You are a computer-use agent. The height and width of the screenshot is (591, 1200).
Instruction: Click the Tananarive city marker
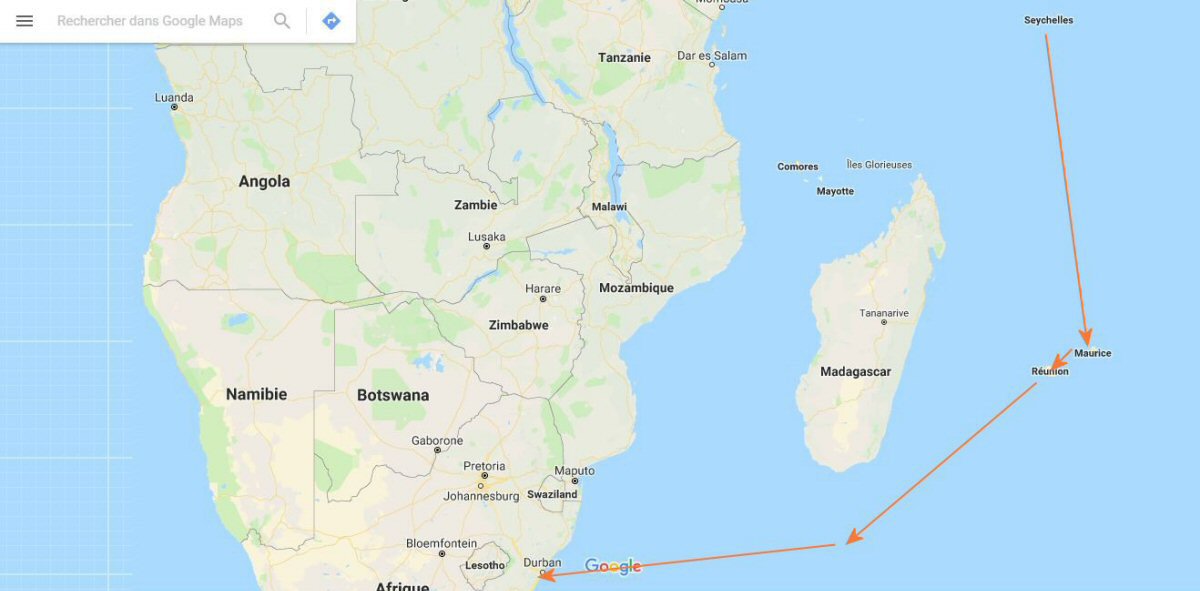point(884,323)
